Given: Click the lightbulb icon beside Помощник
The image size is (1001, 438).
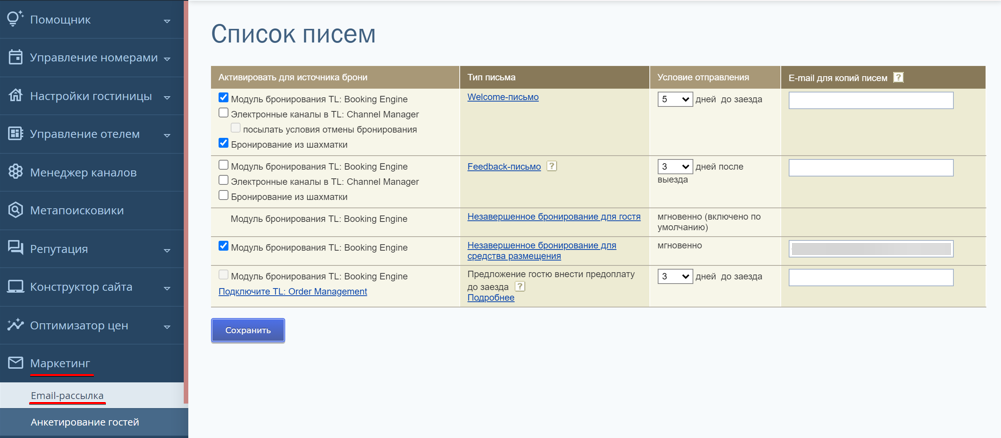Looking at the screenshot, I should 15,19.
